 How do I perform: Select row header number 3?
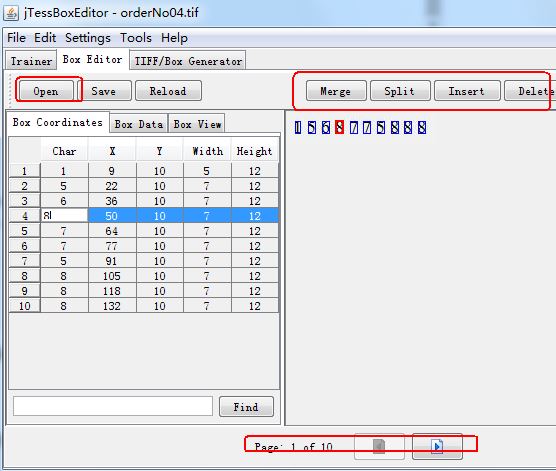pos(24,200)
